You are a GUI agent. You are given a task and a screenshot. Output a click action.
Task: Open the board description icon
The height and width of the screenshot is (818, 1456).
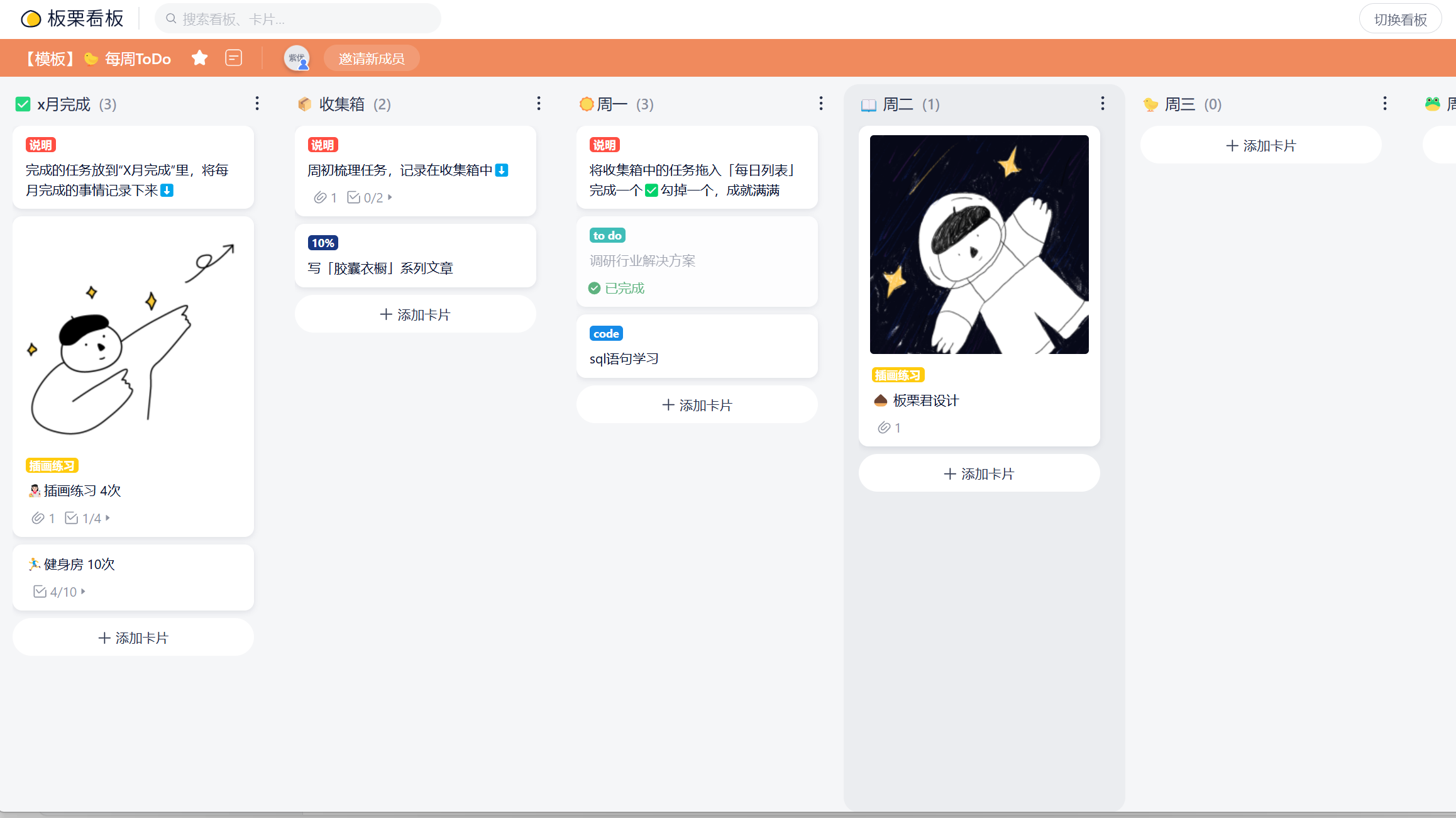[233, 58]
